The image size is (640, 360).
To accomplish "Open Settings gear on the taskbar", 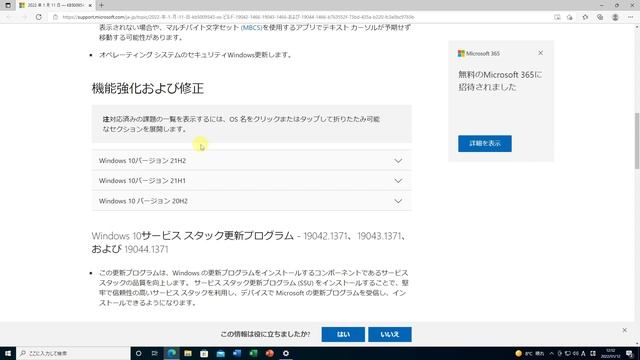I will coord(286,353).
